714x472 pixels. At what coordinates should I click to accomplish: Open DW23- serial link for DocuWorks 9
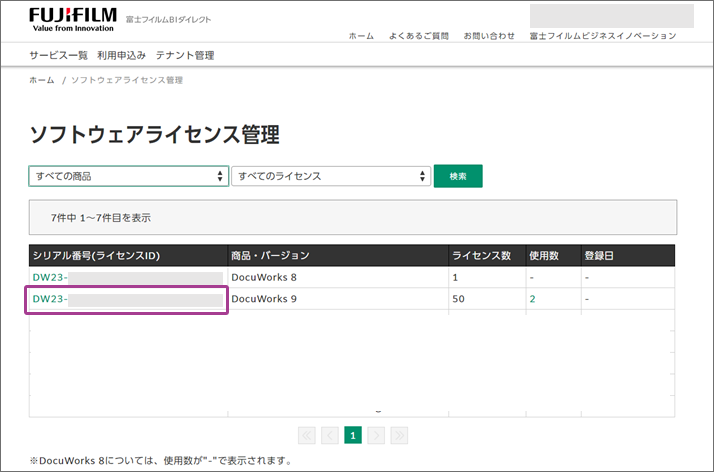50,299
